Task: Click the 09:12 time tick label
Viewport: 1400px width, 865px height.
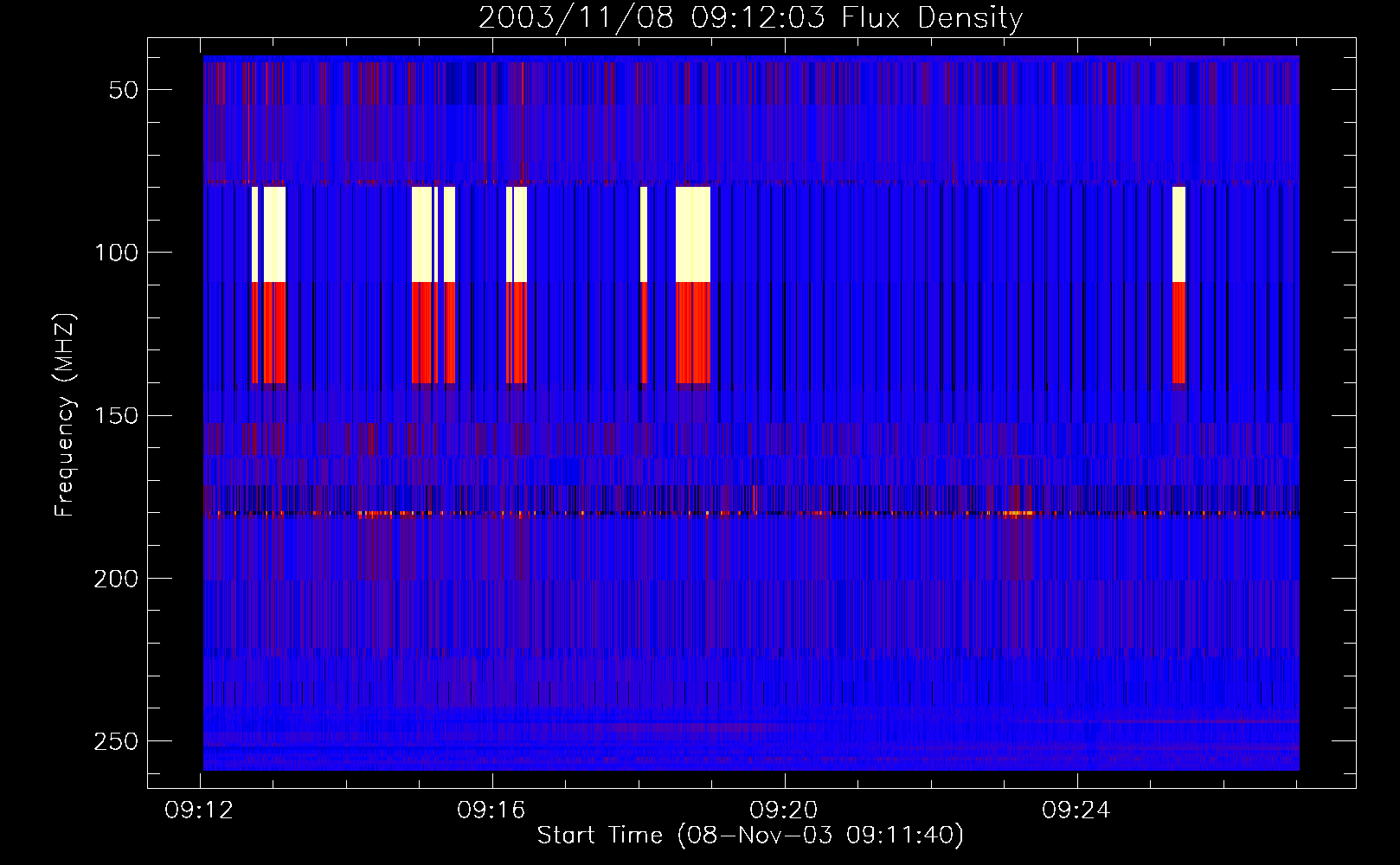Action: (199, 811)
